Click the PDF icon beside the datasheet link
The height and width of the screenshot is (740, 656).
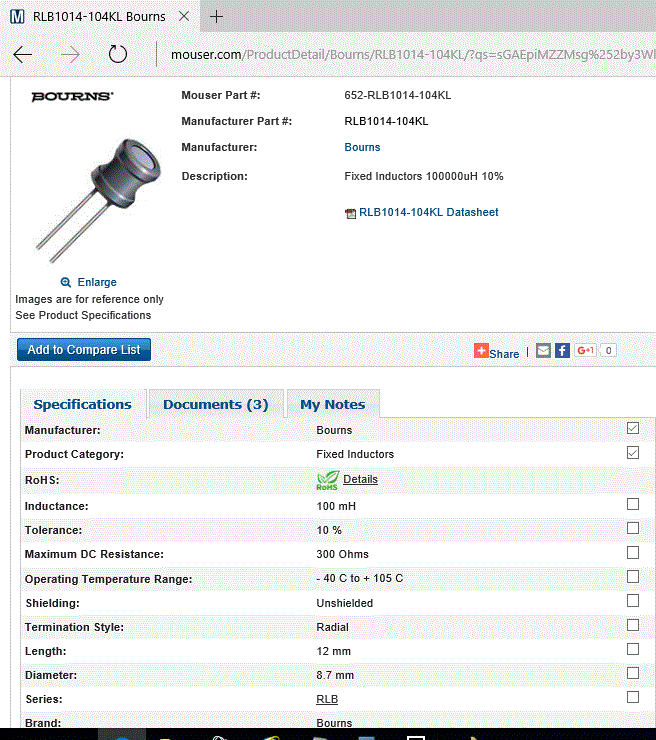[x=350, y=213]
